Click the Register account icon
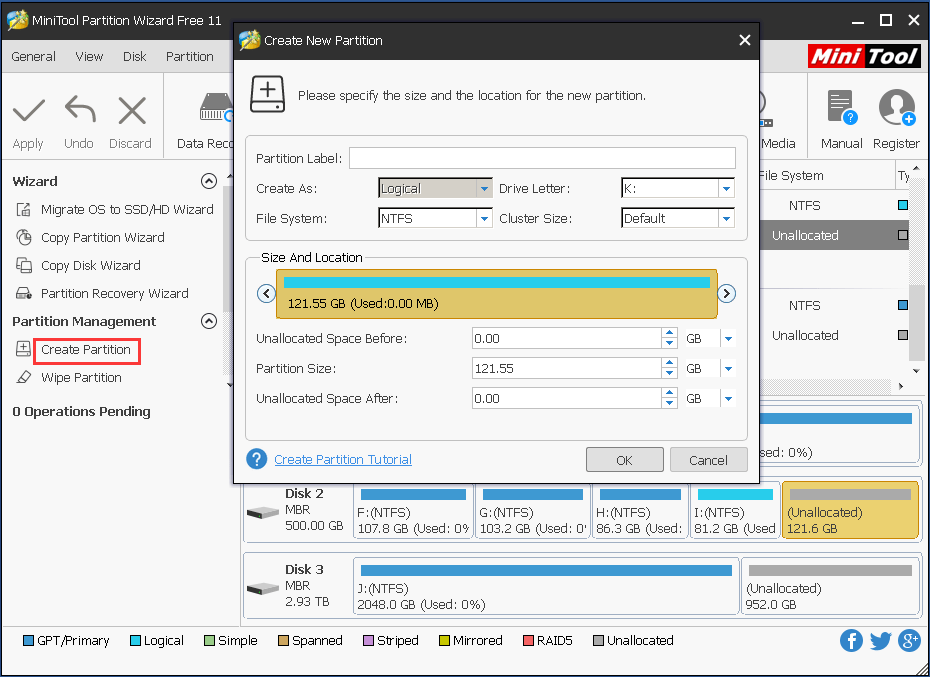Image resolution: width=930 pixels, height=677 pixels. [x=895, y=107]
